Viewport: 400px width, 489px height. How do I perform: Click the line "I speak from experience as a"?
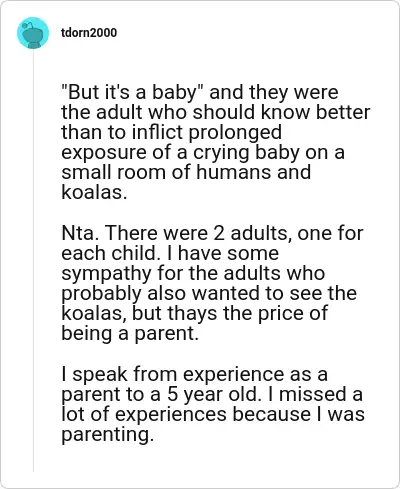195,374
